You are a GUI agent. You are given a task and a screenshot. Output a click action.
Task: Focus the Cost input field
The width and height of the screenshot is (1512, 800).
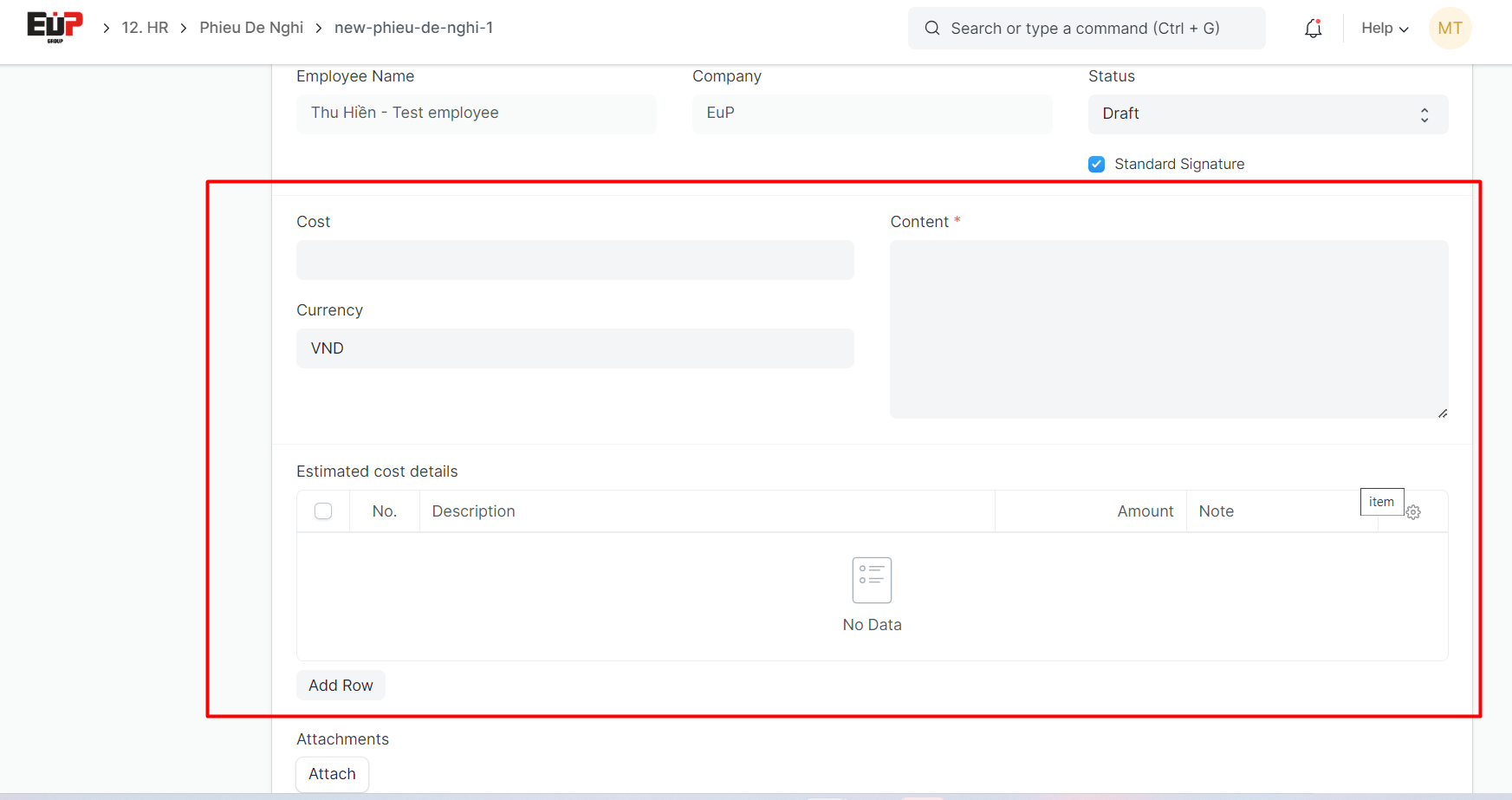[x=574, y=260]
